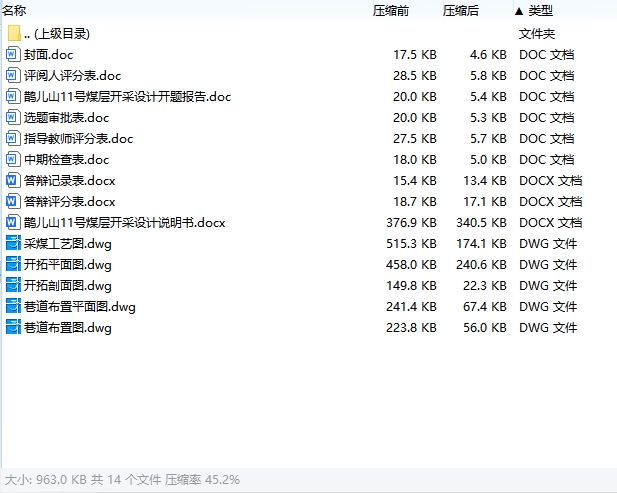Click the DWG 文件 type of 采煤工艺图.dwg
Image resolution: width=617 pixels, height=493 pixels.
[x=548, y=244]
